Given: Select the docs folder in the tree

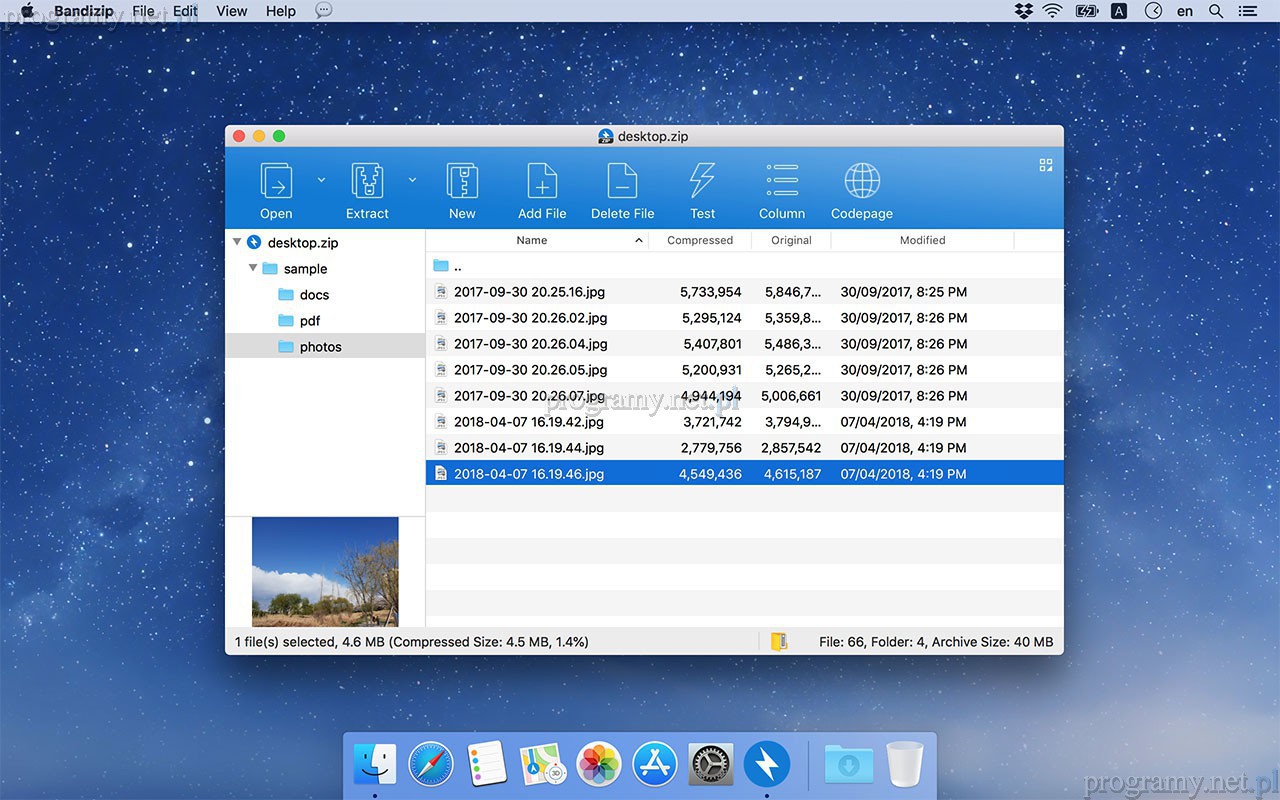Looking at the screenshot, I should tap(314, 295).
